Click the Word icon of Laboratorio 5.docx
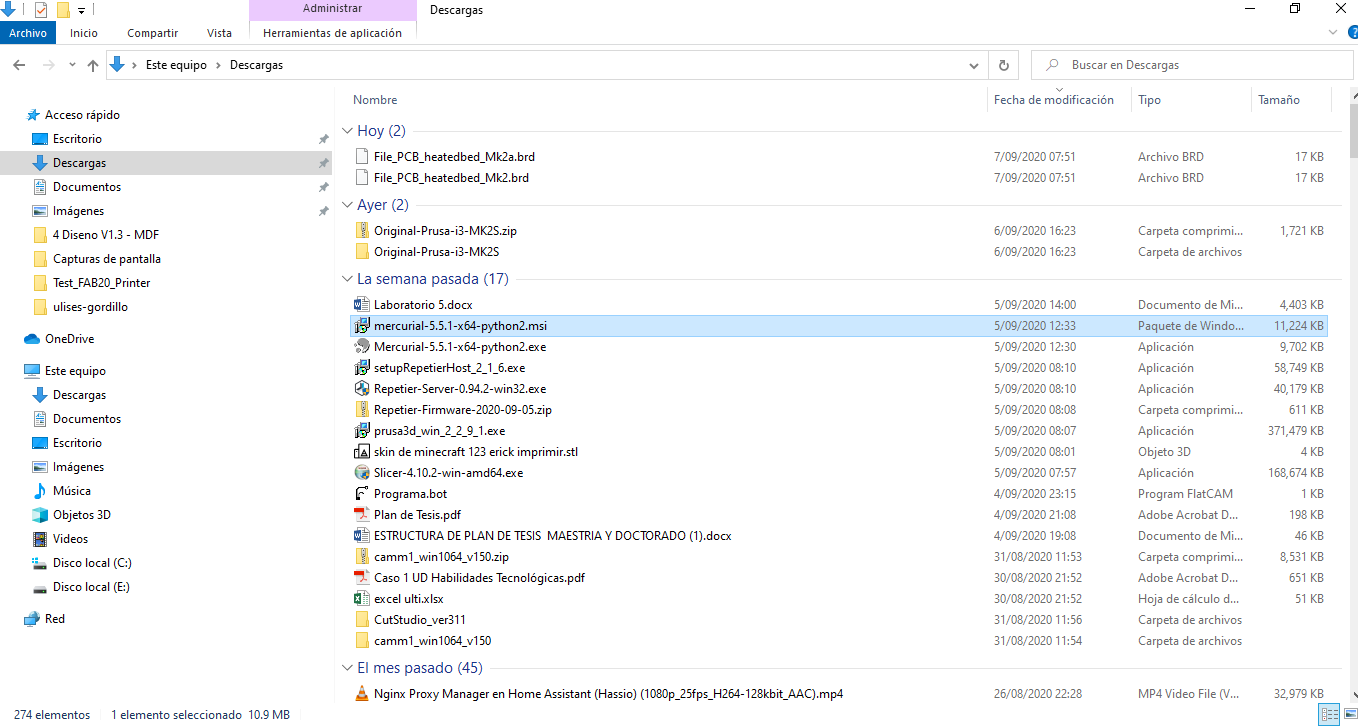1358x726 pixels. pos(362,304)
